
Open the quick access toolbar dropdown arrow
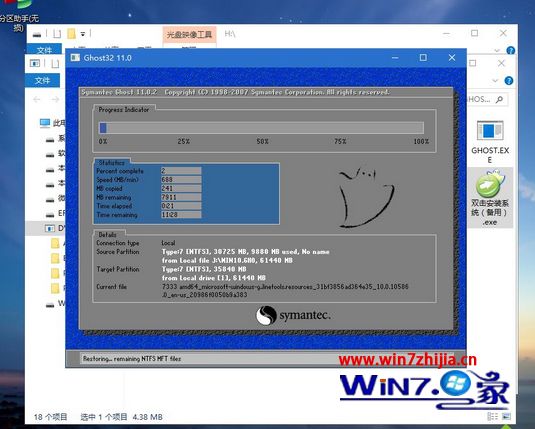point(83,34)
